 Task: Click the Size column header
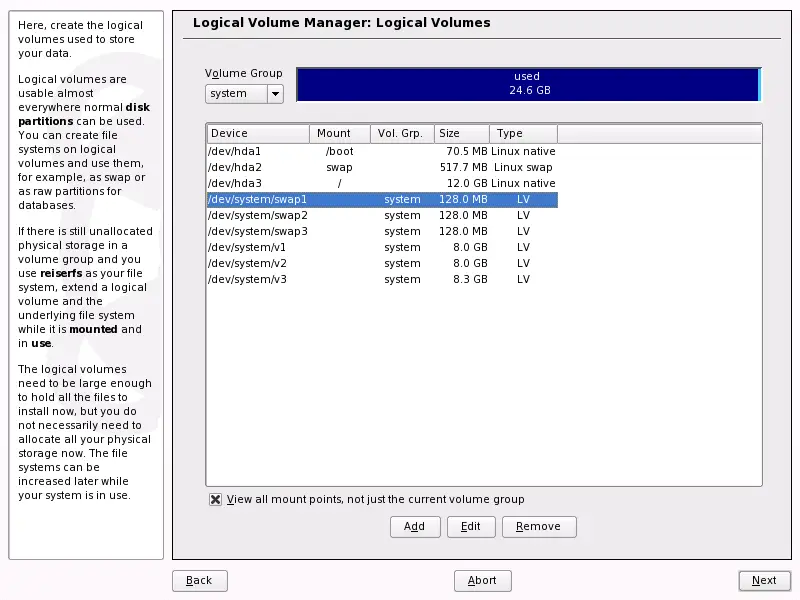click(x=460, y=133)
